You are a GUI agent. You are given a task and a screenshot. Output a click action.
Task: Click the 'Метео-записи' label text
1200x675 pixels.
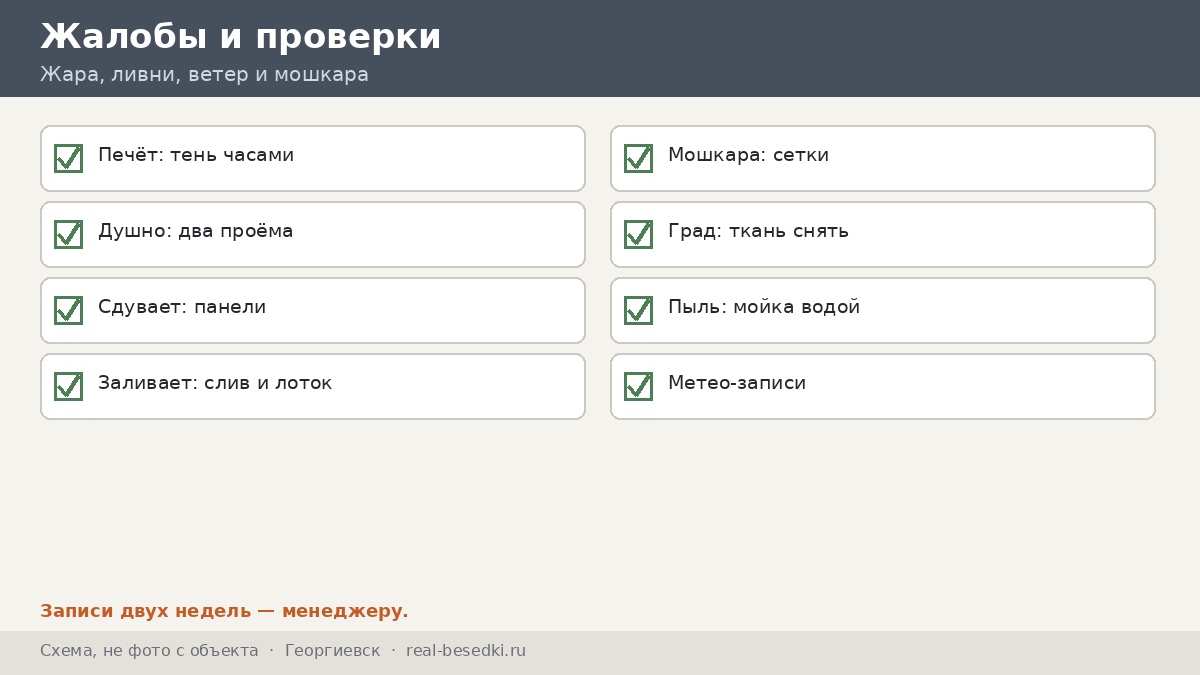[737, 383]
